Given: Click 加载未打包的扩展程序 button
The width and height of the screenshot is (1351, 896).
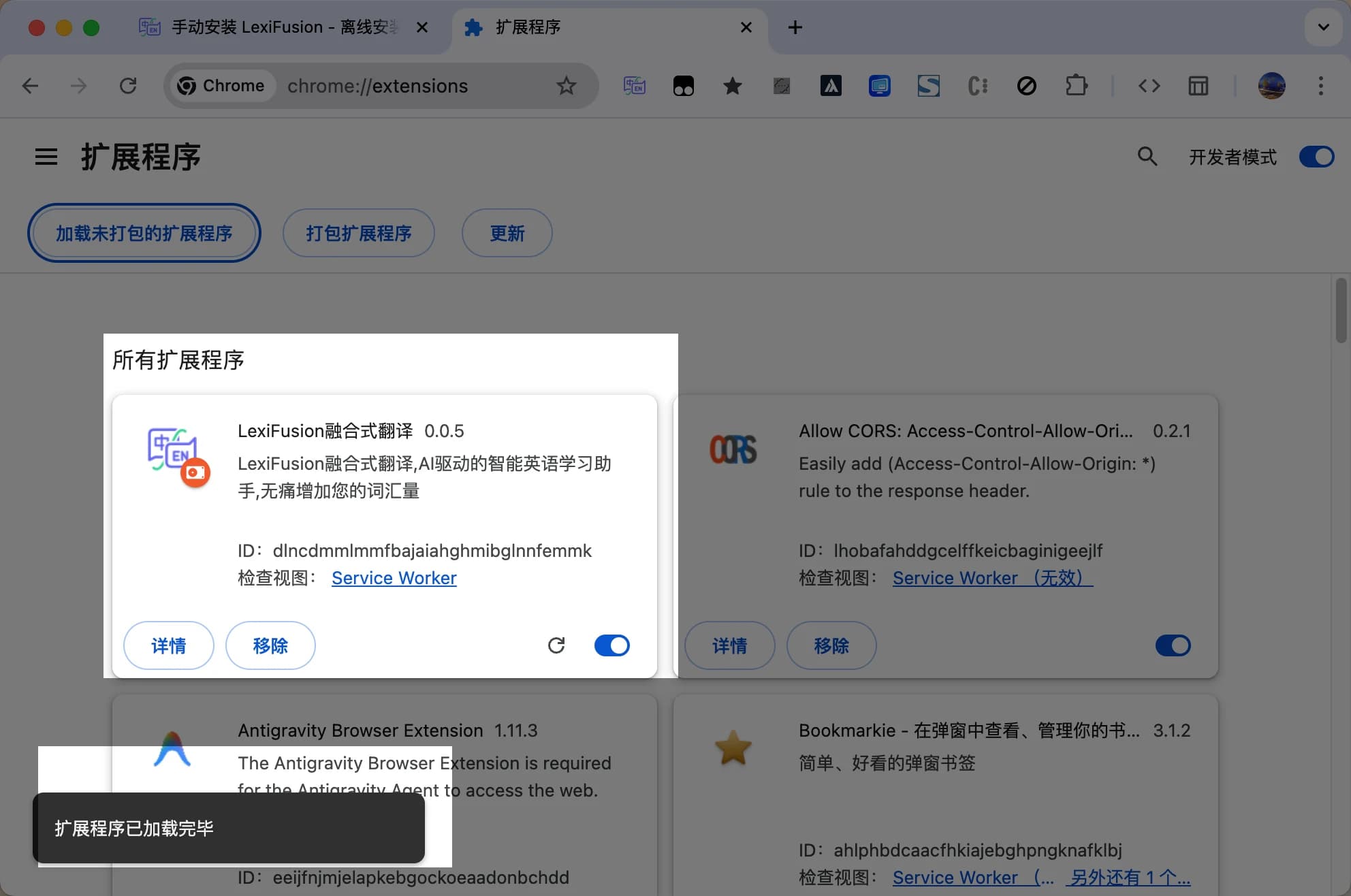Looking at the screenshot, I should pyautogui.click(x=144, y=233).
